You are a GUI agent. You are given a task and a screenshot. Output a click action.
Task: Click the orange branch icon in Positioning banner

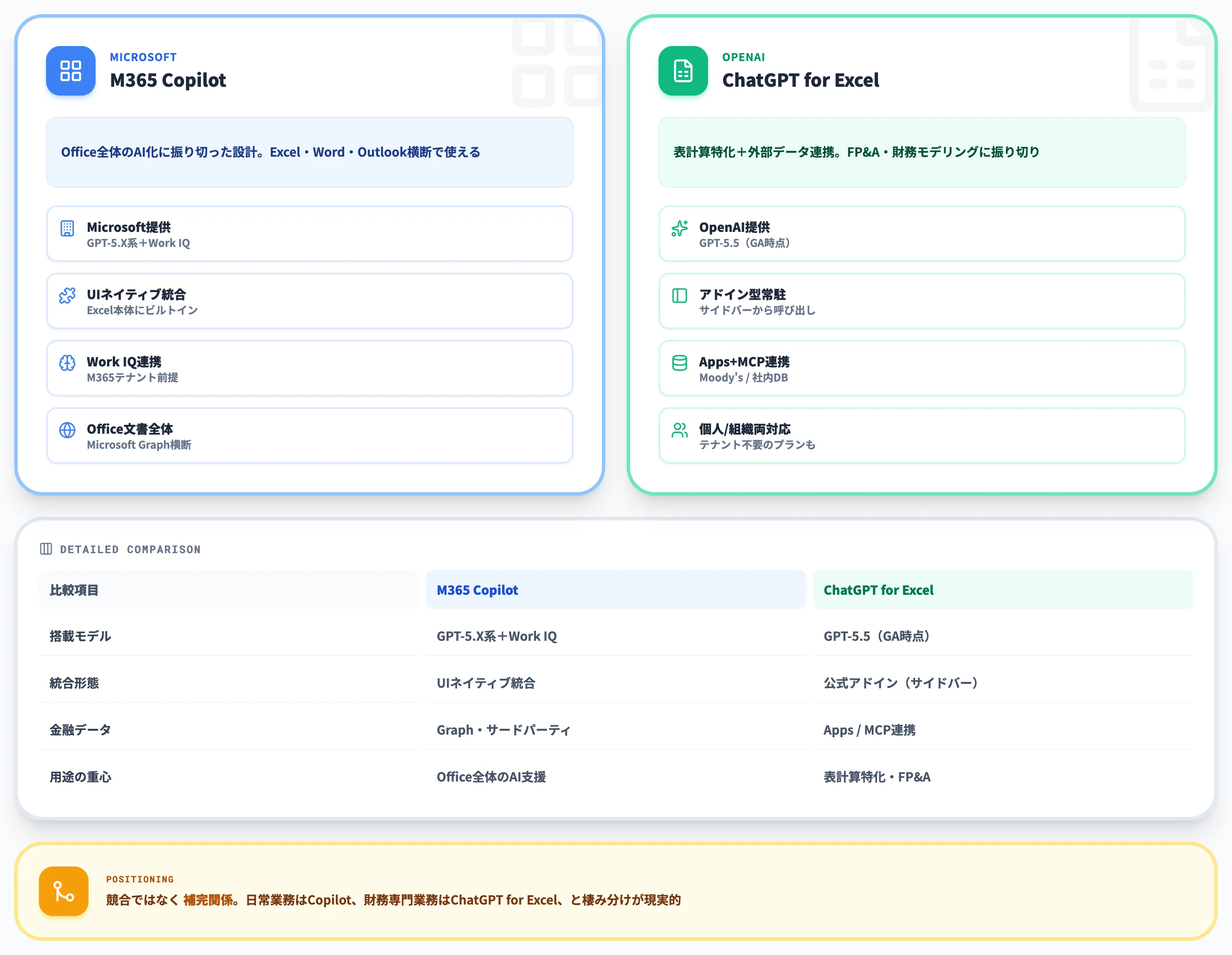(64, 891)
